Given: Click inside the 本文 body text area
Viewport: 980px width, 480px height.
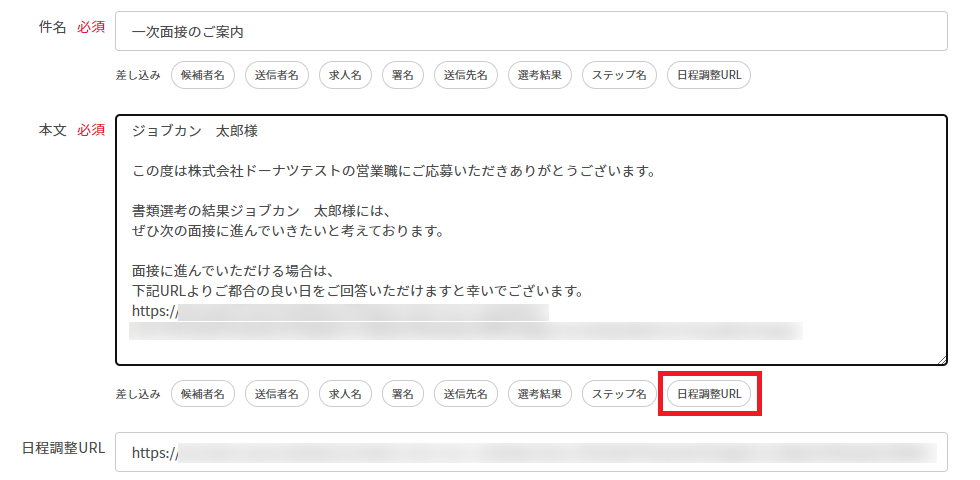Looking at the screenshot, I should tap(530, 240).
